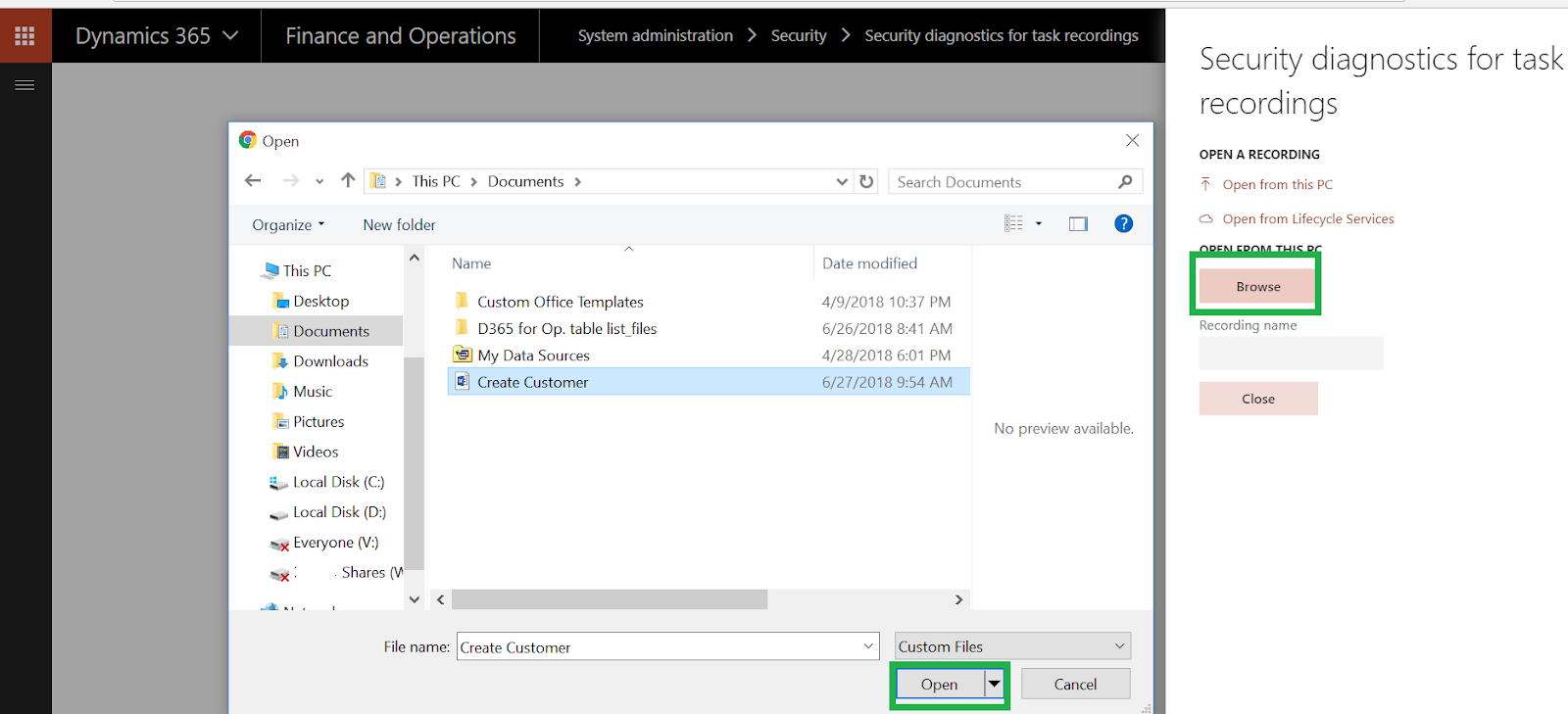This screenshot has width=1568, height=714.
Task: Cancel the Open file dialog
Action: (x=1075, y=684)
